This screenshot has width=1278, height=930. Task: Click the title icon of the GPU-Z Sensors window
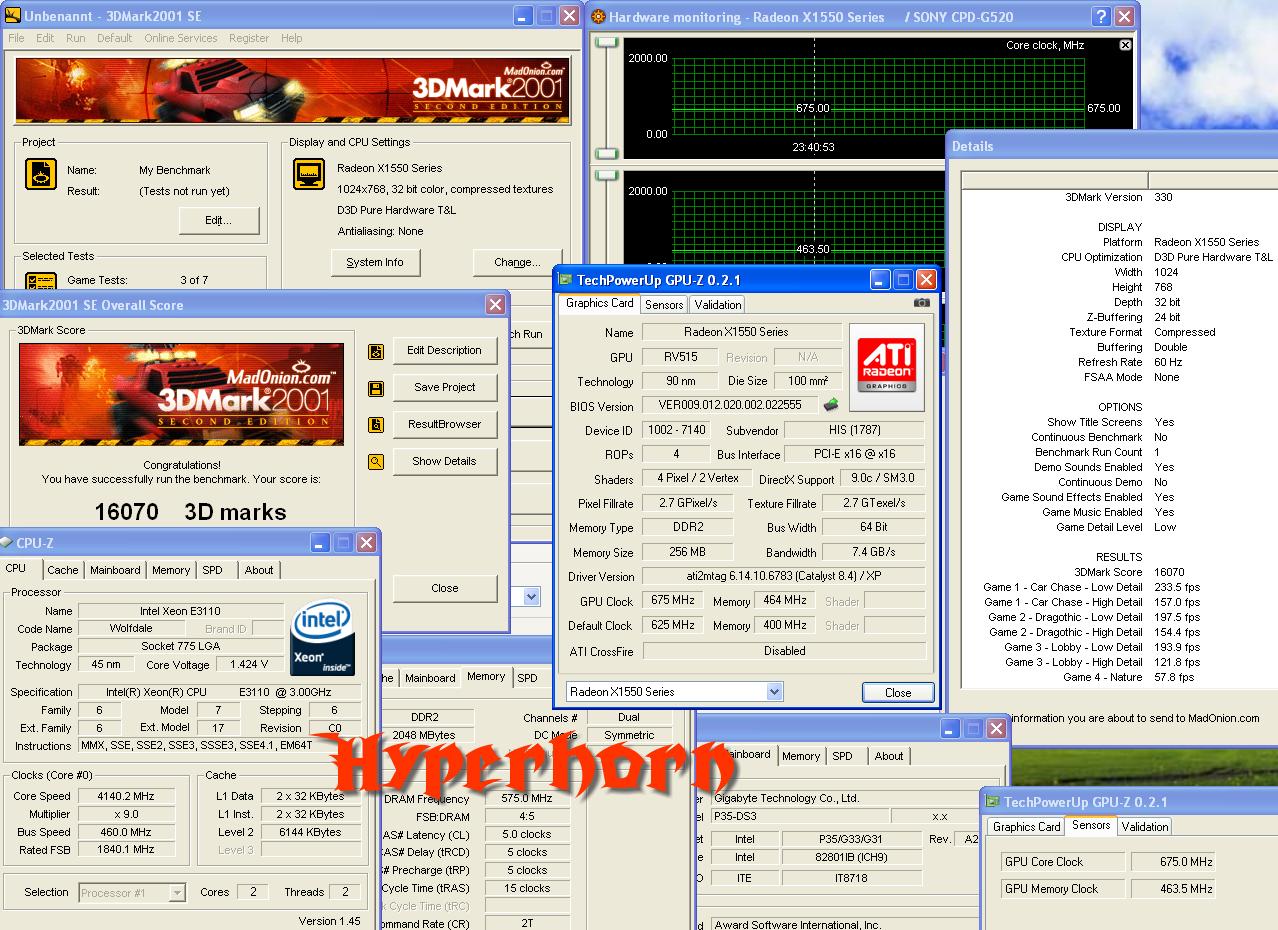point(993,802)
